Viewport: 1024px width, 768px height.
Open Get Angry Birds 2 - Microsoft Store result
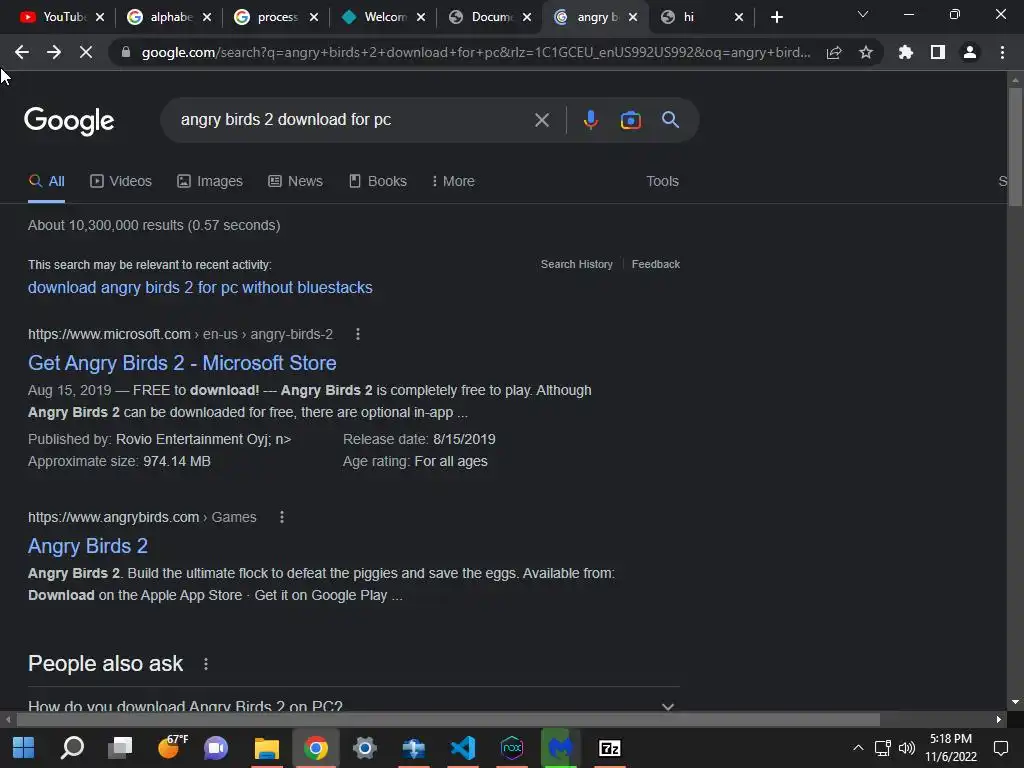click(182, 363)
